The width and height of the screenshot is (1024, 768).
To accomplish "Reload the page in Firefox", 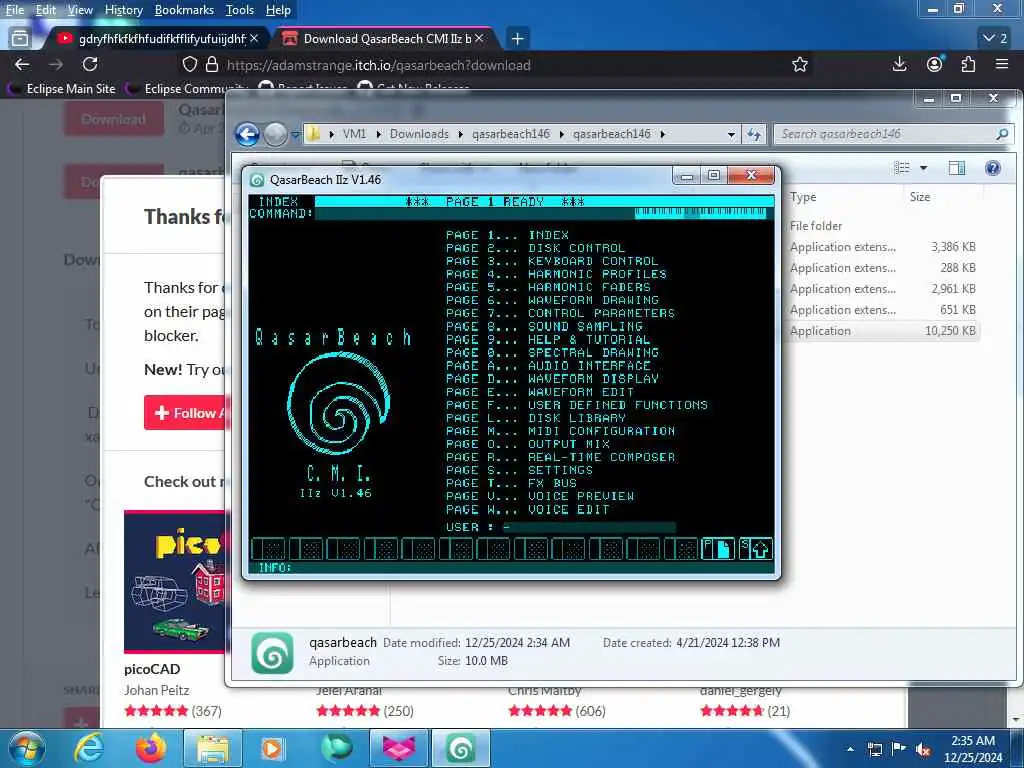I will (x=90, y=64).
